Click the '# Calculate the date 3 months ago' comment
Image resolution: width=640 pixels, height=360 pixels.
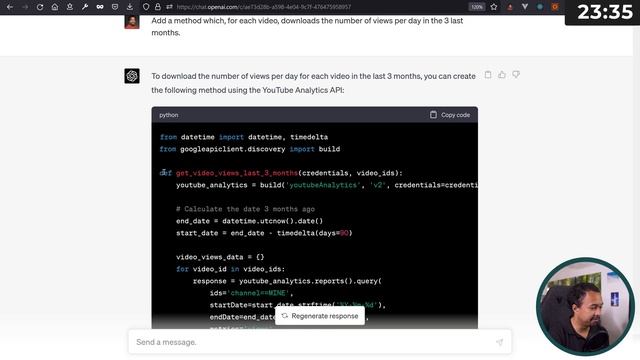click(x=245, y=209)
